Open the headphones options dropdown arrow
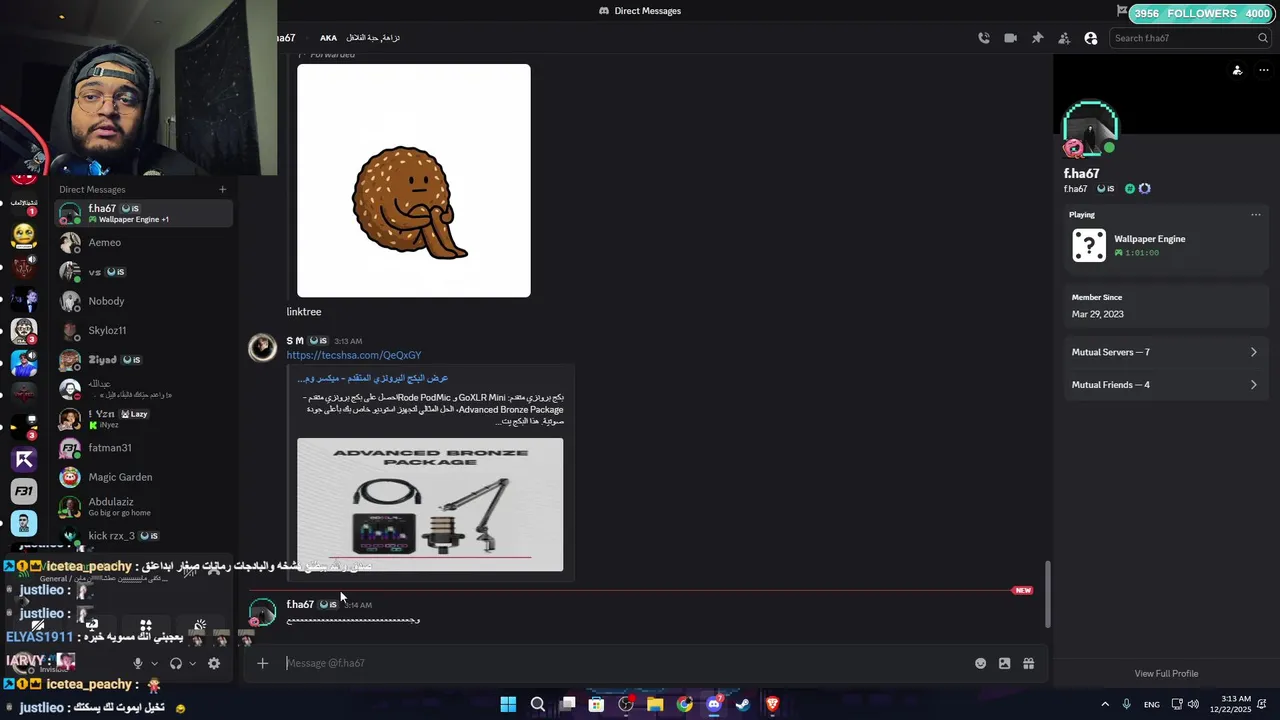 [x=192, y=663]
